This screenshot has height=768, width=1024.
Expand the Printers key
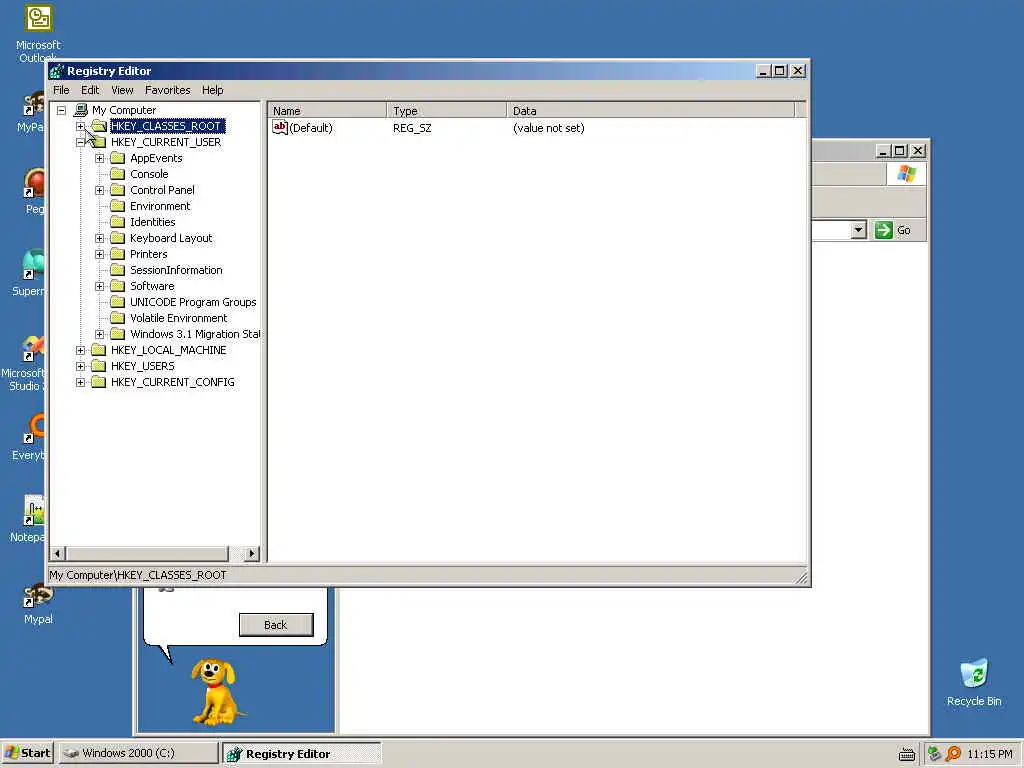99,254
